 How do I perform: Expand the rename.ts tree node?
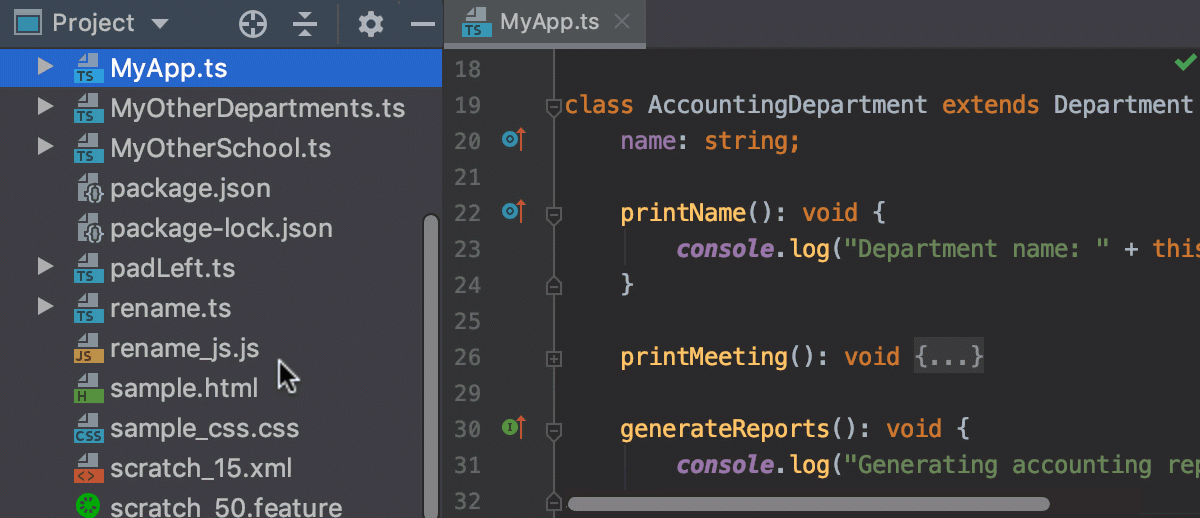(x=44, y=307)
